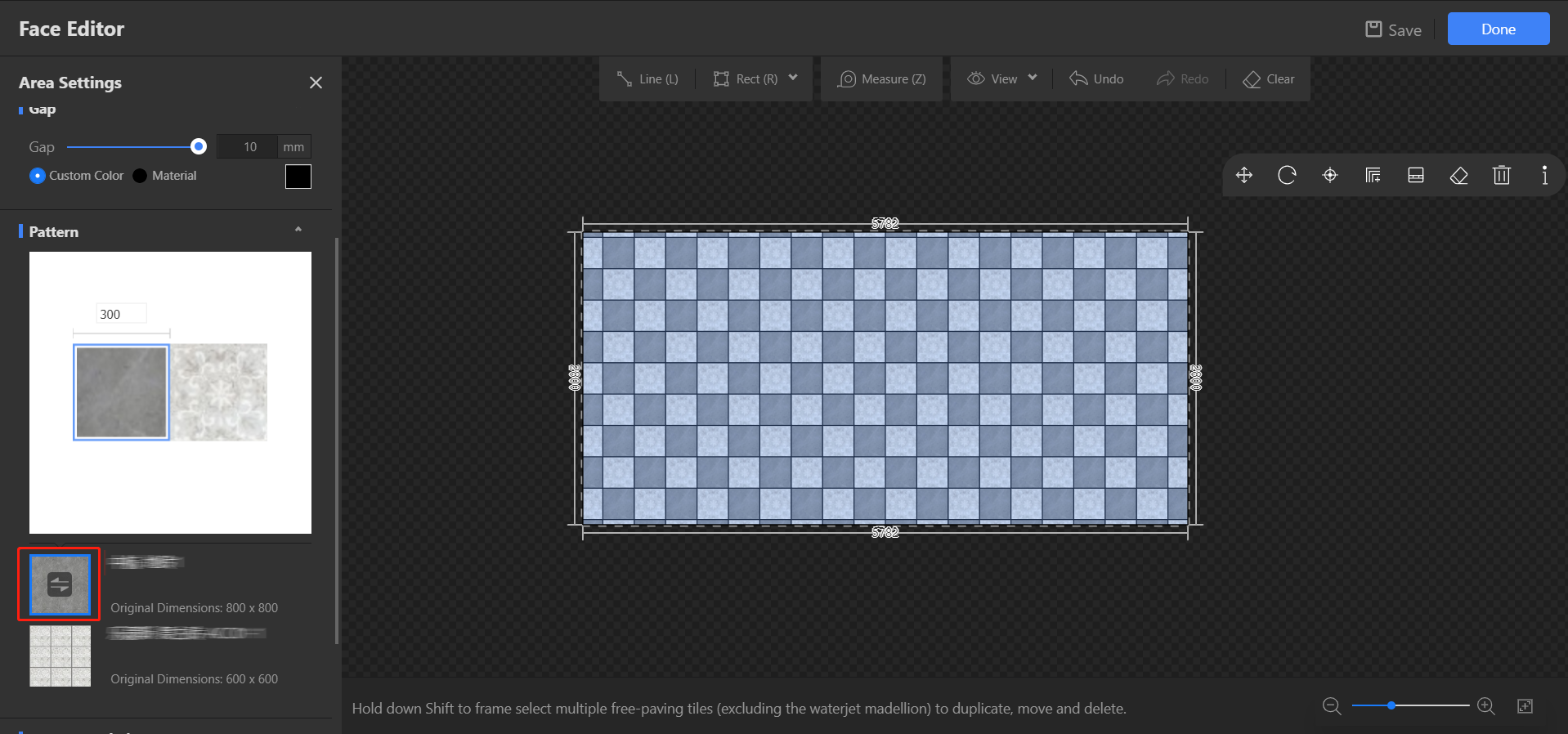Image resolution: width=1568 pixels, height=734 pixels.
Task: Click the move tool icon
Action: coord(1243,176)
